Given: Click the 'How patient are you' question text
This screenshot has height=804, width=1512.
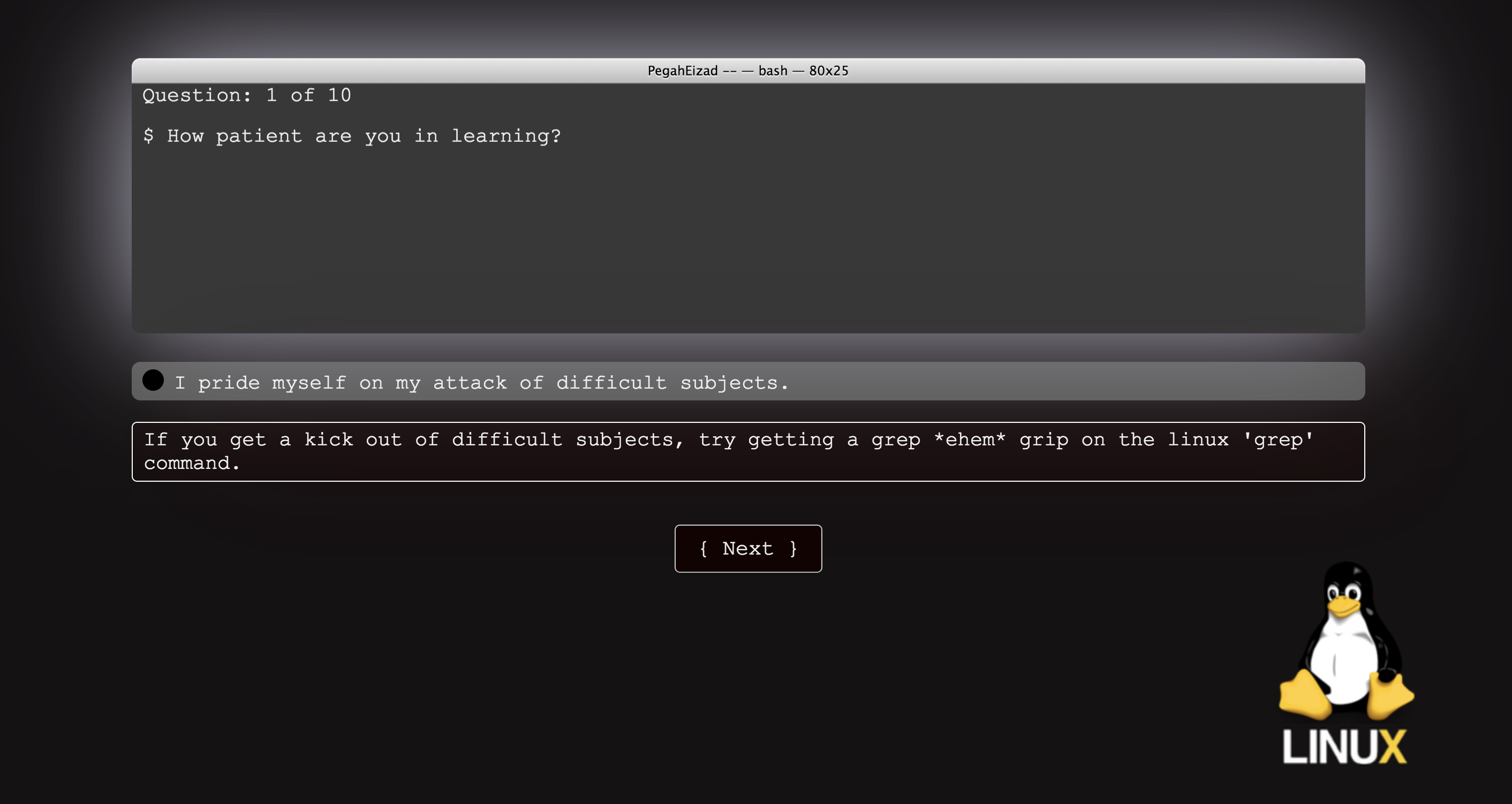Looking at the screenshot, I should click(x=364, y=136).
